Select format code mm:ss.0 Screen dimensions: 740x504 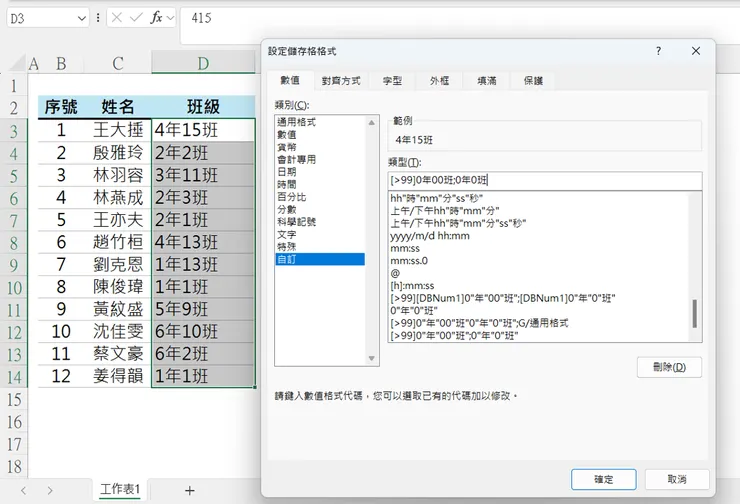tap(409, 260)
